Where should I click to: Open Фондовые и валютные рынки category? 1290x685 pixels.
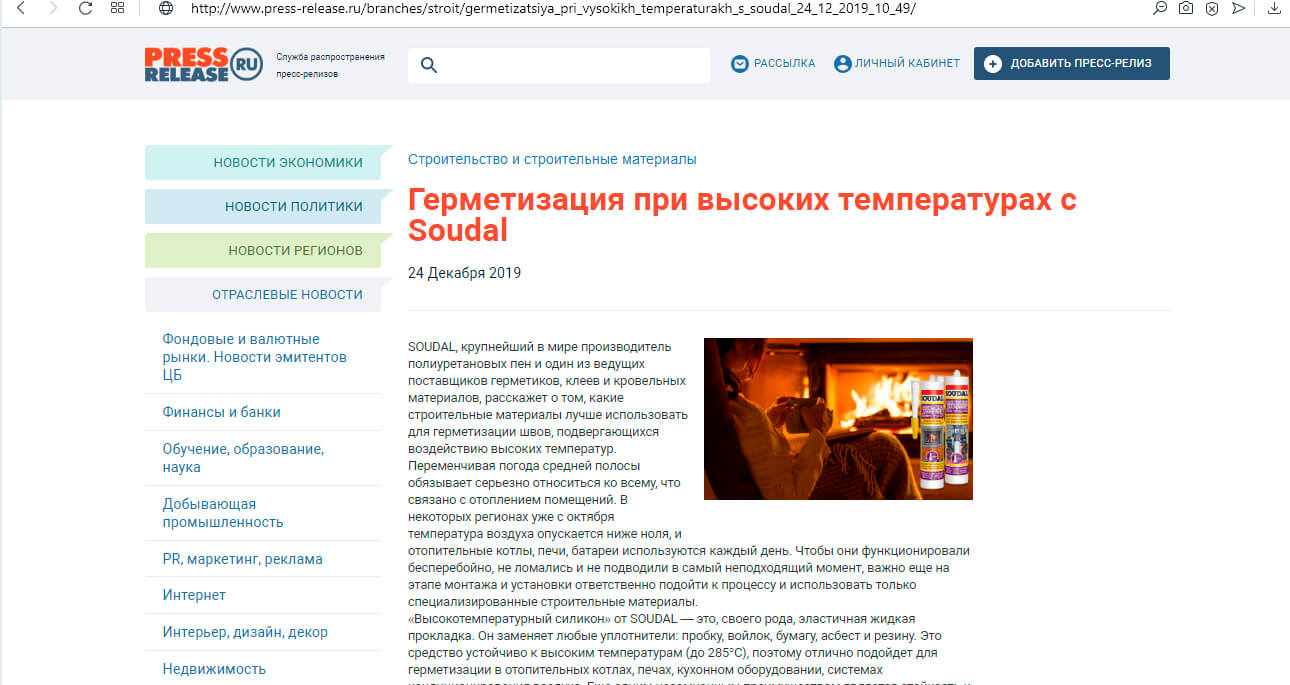(255, 357)
